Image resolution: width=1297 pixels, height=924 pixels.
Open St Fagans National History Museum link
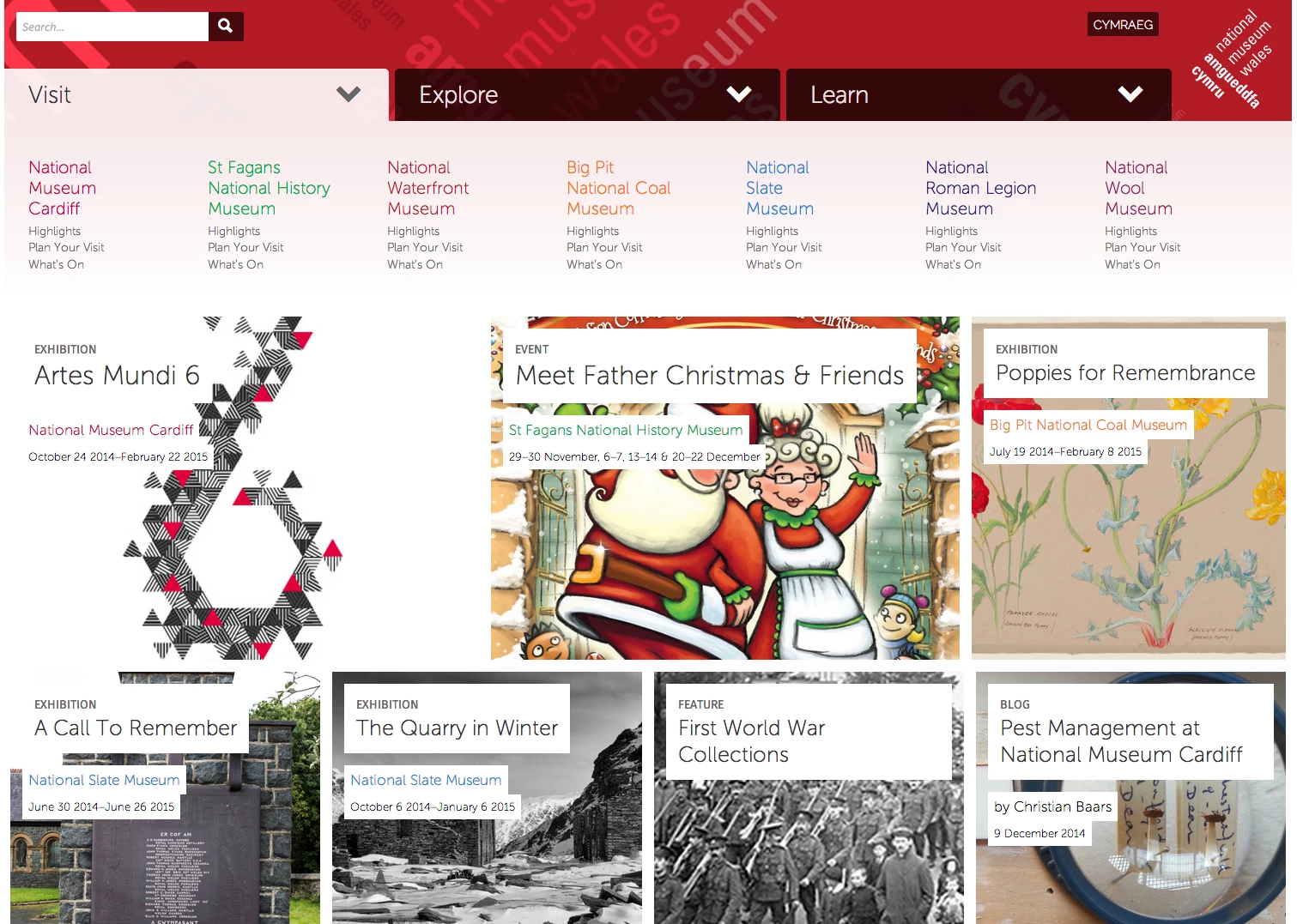tap(269, 188)
